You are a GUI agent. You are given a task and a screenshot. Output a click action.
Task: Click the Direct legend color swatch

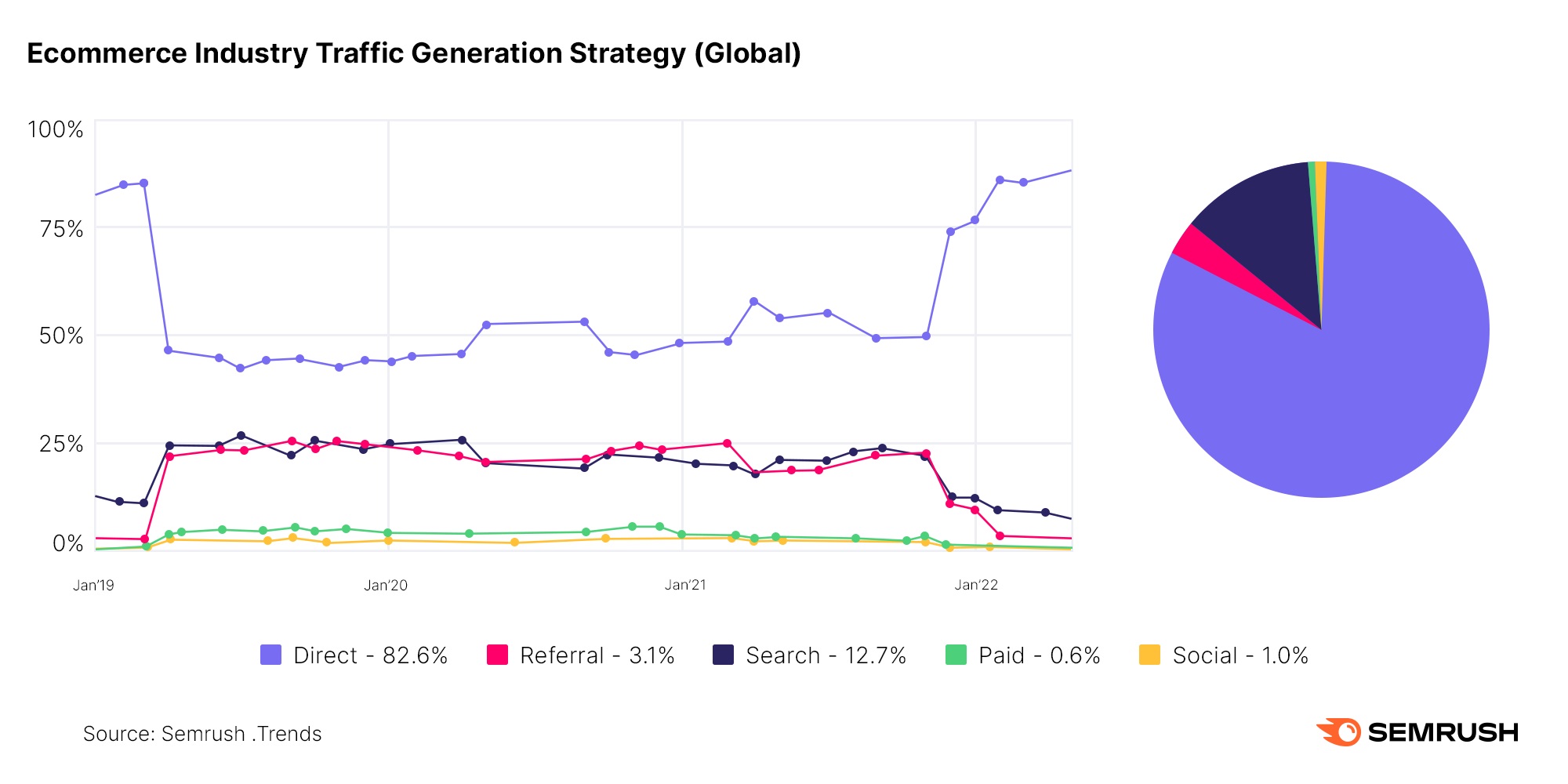[x=270, y=655]
